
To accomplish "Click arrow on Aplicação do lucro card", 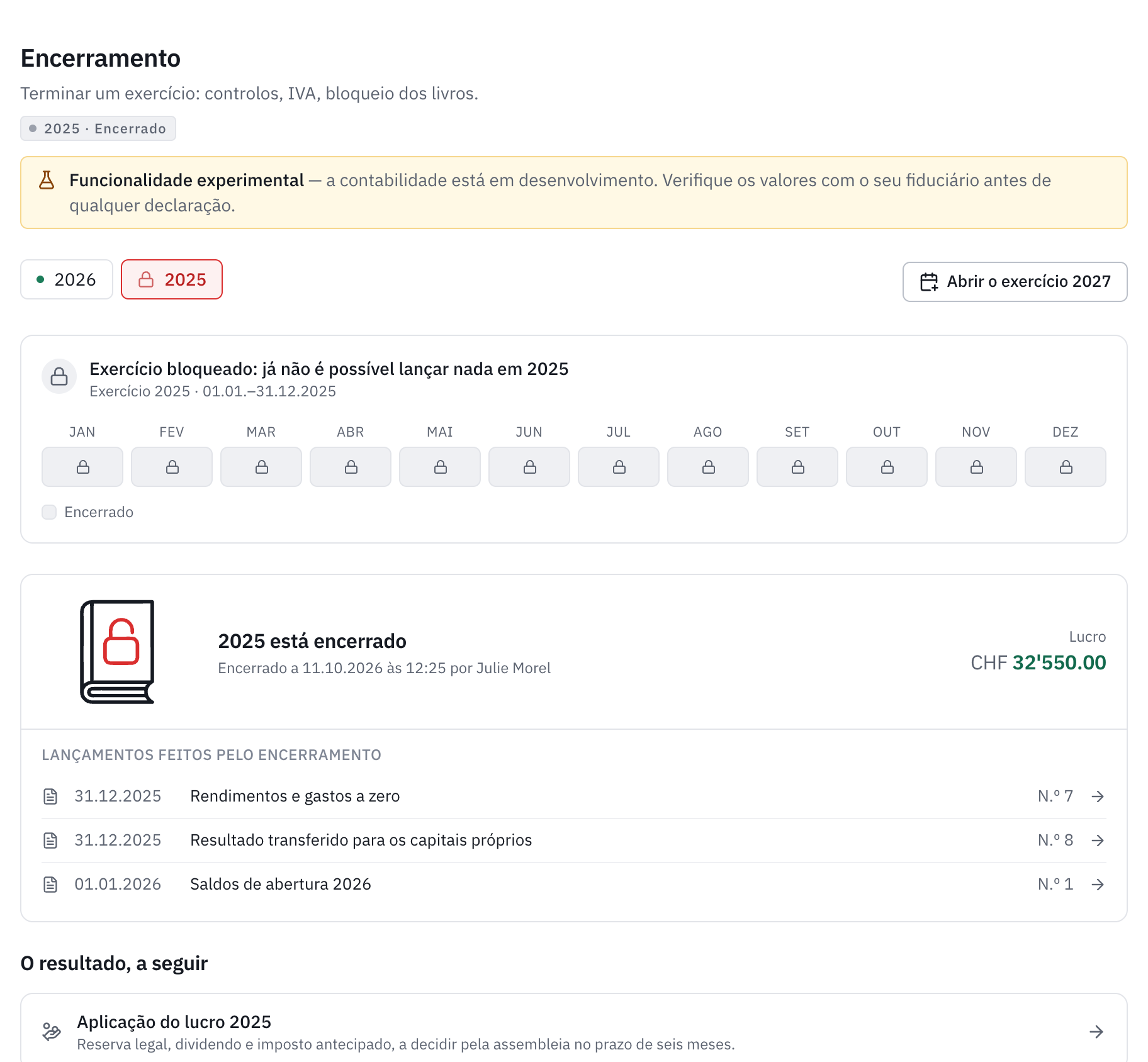I will [1096, 1032].
